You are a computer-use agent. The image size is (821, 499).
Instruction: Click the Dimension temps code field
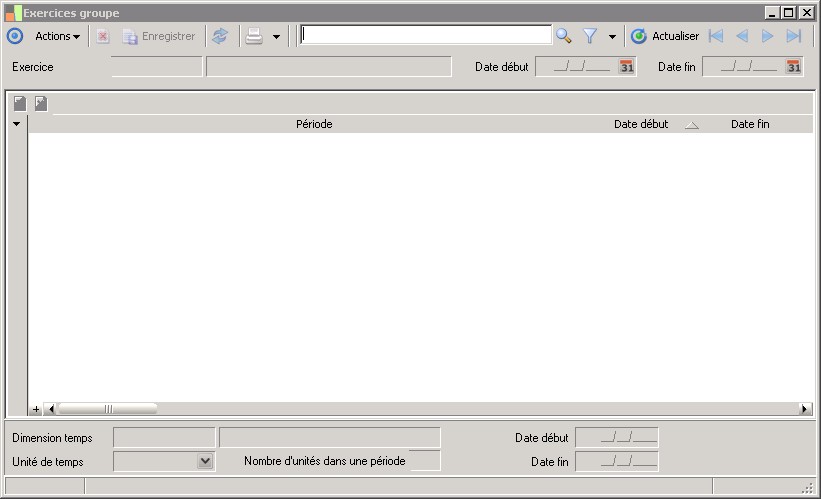164,437
